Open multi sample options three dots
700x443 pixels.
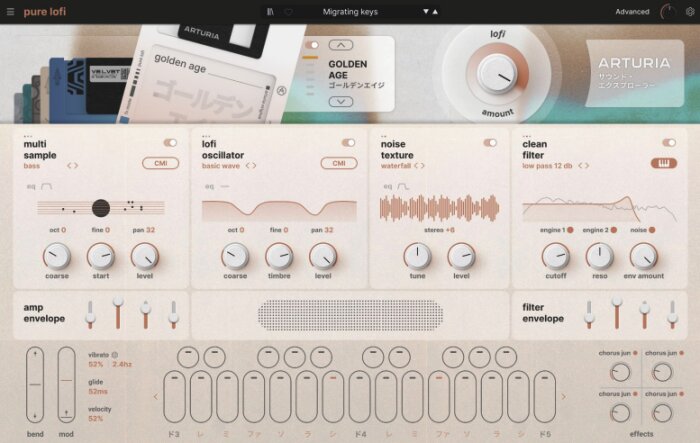click(x=28, y=136)
